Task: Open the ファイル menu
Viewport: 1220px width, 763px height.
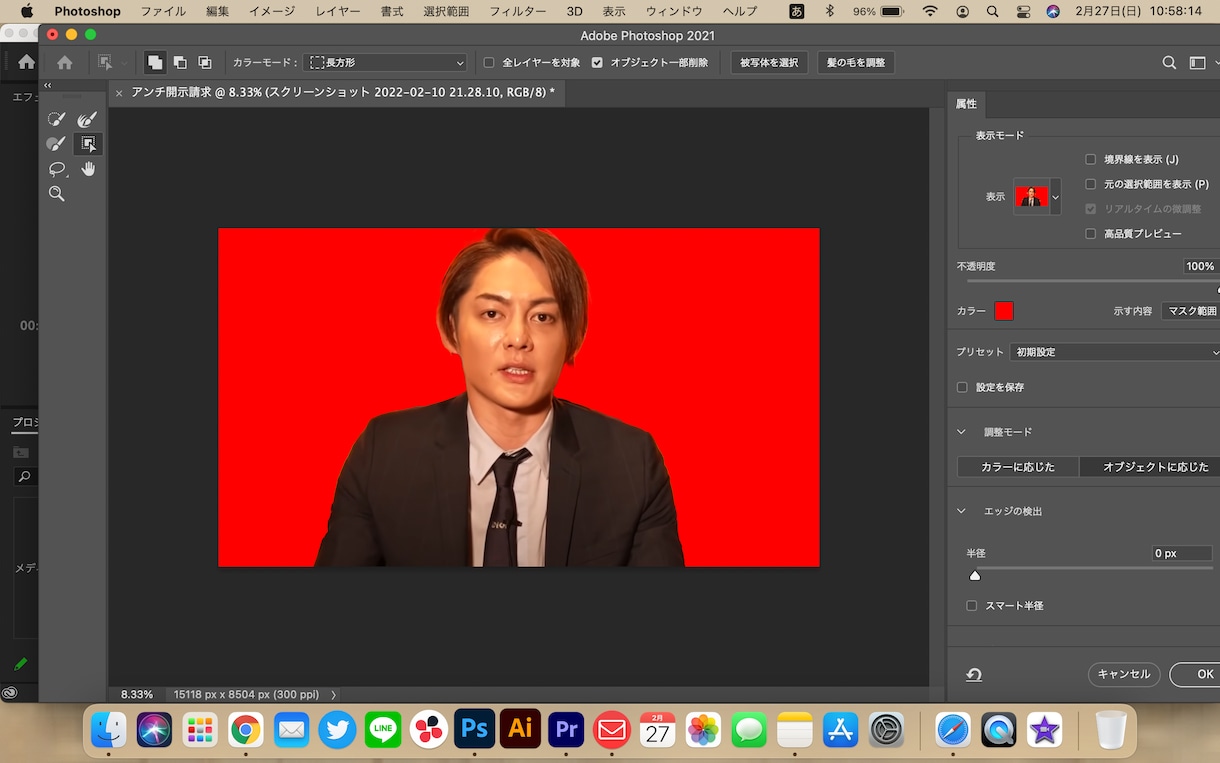Action: (163, 11)
